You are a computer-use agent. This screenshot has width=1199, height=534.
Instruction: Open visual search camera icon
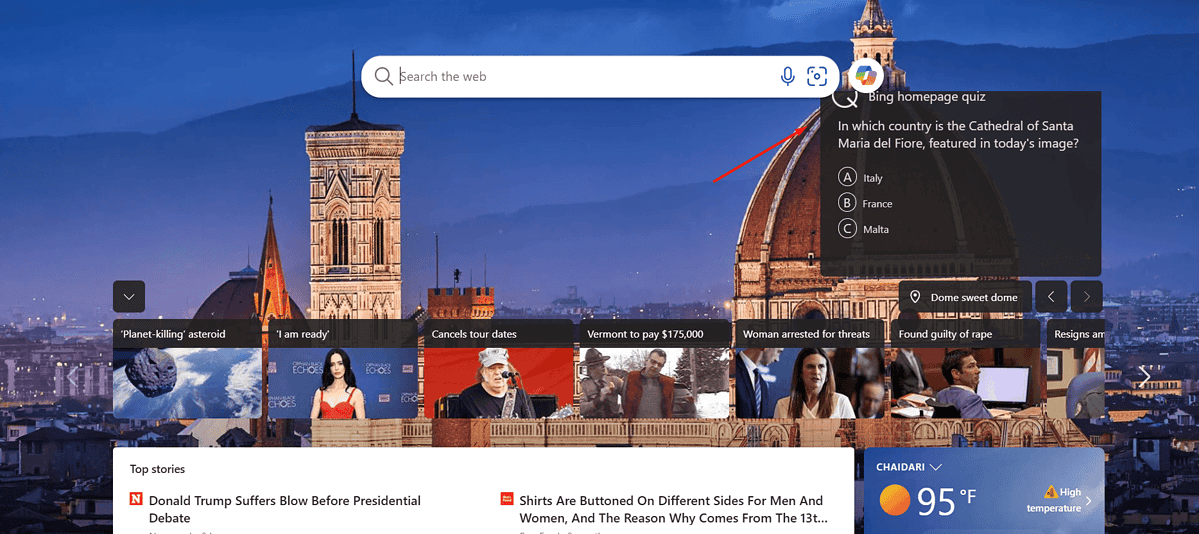tap(817, 77)
